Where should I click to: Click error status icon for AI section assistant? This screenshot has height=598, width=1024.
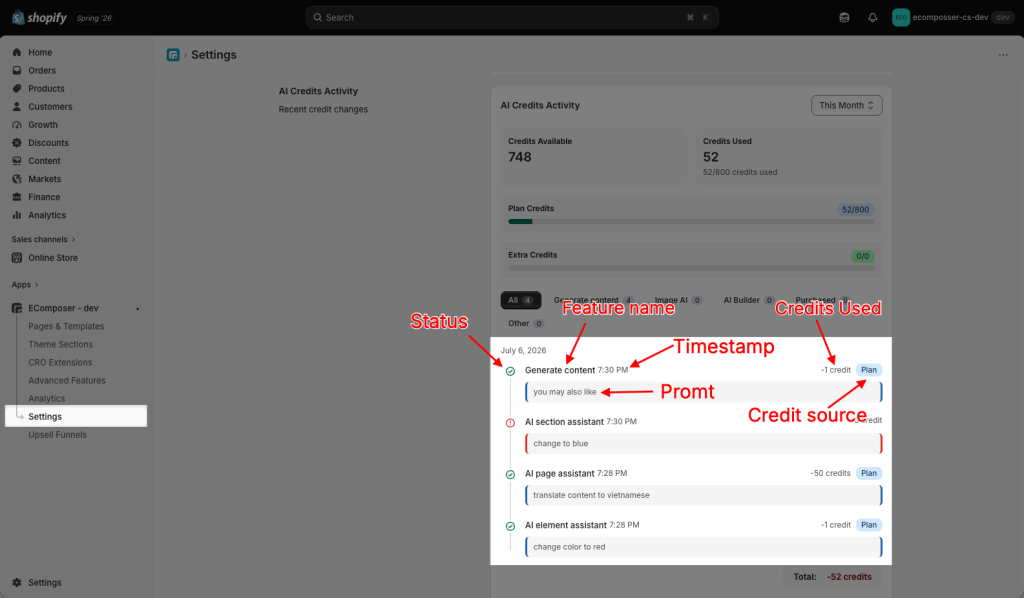[x=511, y=422]
